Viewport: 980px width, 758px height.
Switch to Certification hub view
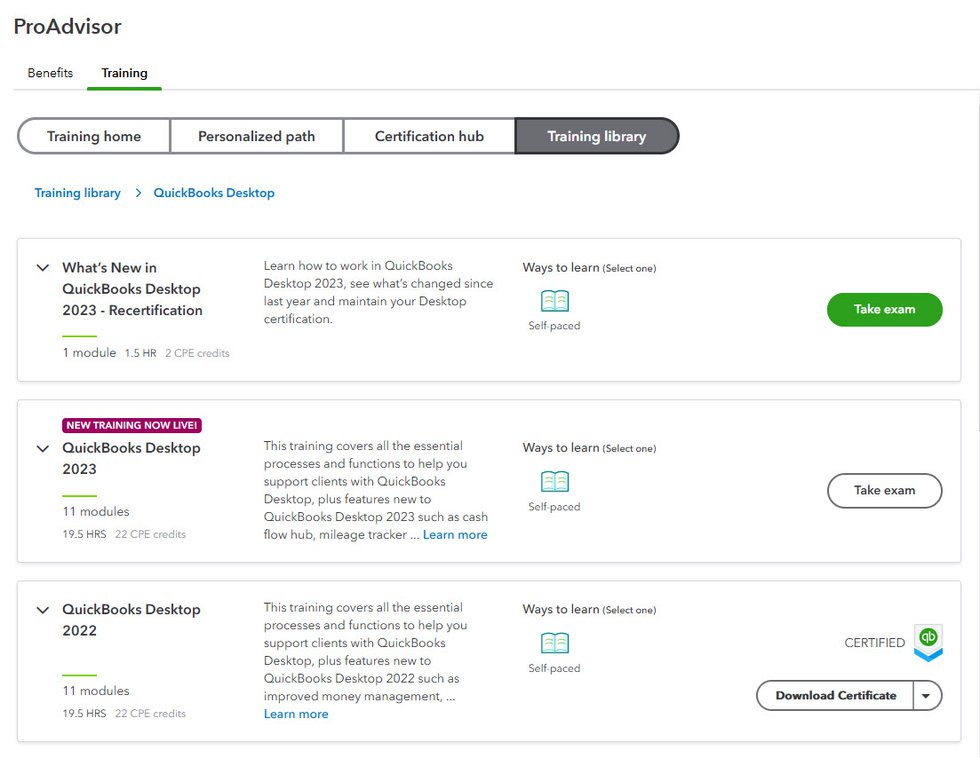(429, 136)
